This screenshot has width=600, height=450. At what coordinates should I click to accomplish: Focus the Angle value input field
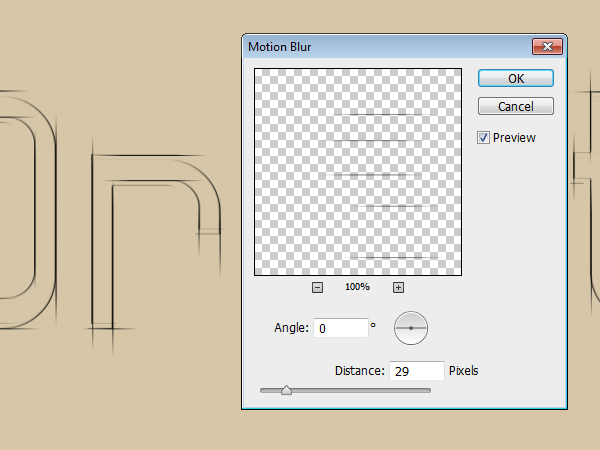(x=339, y=328)
